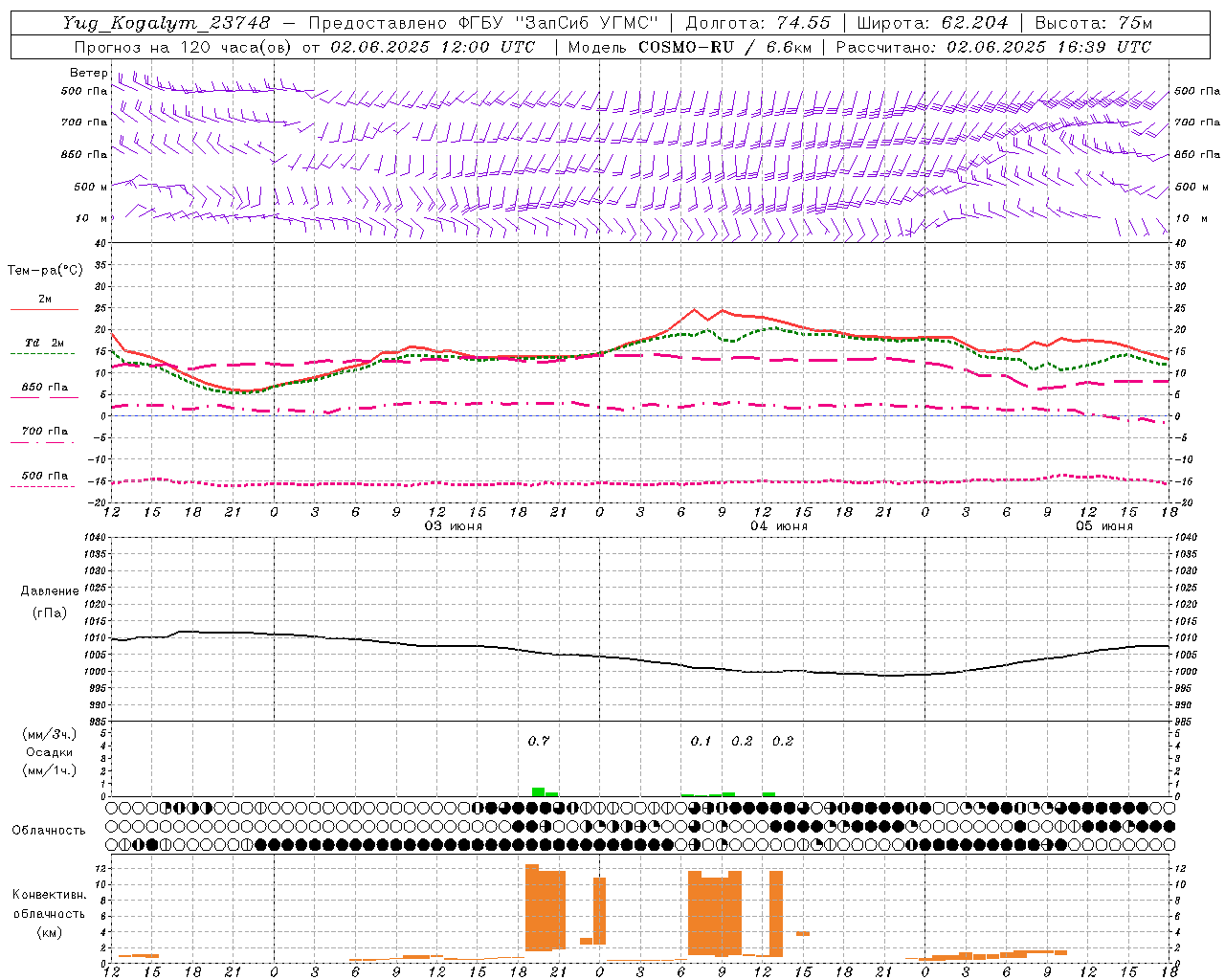This screenshot has height=980, width=1225.
Task: Click the "Облачность" cloud cover label
Action: point(49,831)
